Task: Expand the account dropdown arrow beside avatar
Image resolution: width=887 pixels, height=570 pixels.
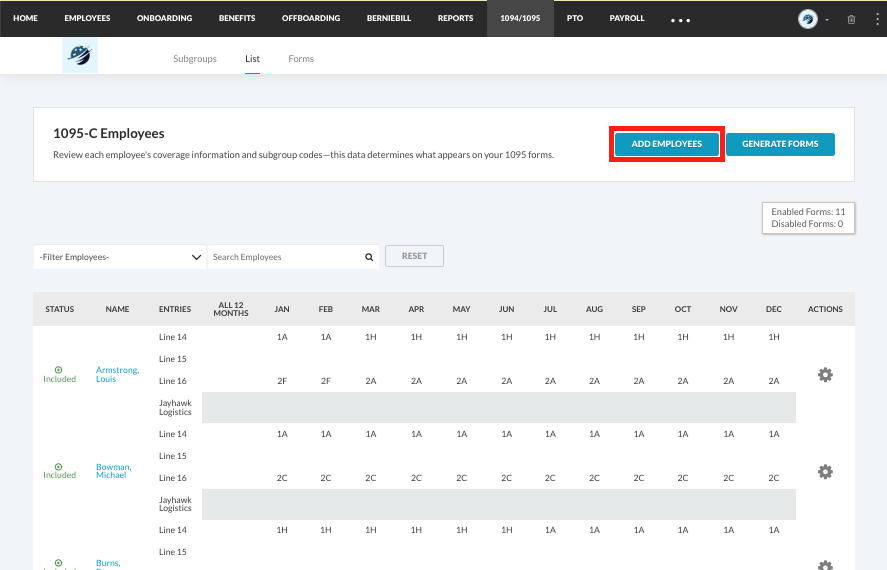Action: [x=827, y=19]
